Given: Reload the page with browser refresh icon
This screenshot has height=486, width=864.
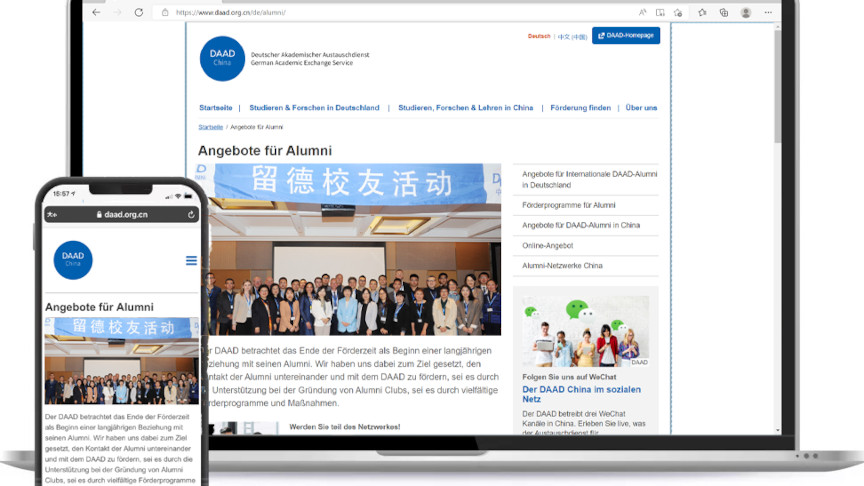Looking at the screenshot, I should [x=138, y=12].
